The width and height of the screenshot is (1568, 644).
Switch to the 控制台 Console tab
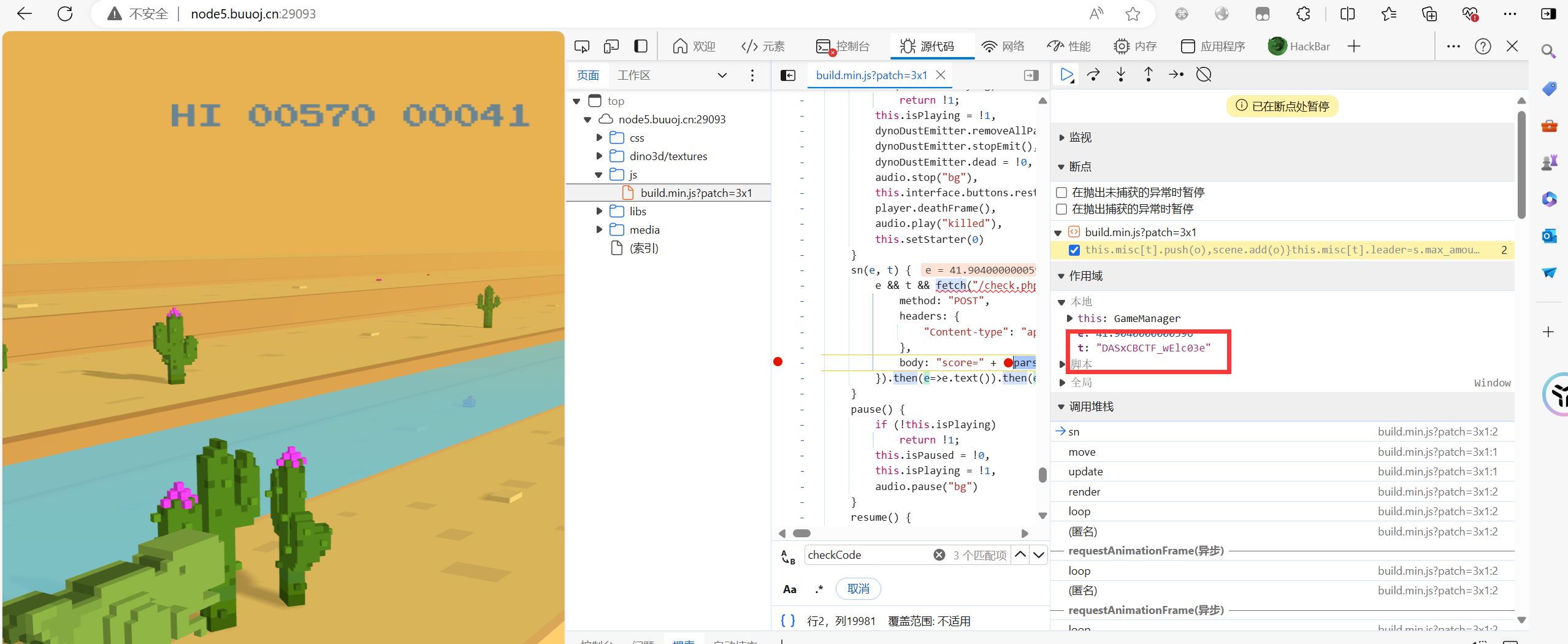click(843, 46)
